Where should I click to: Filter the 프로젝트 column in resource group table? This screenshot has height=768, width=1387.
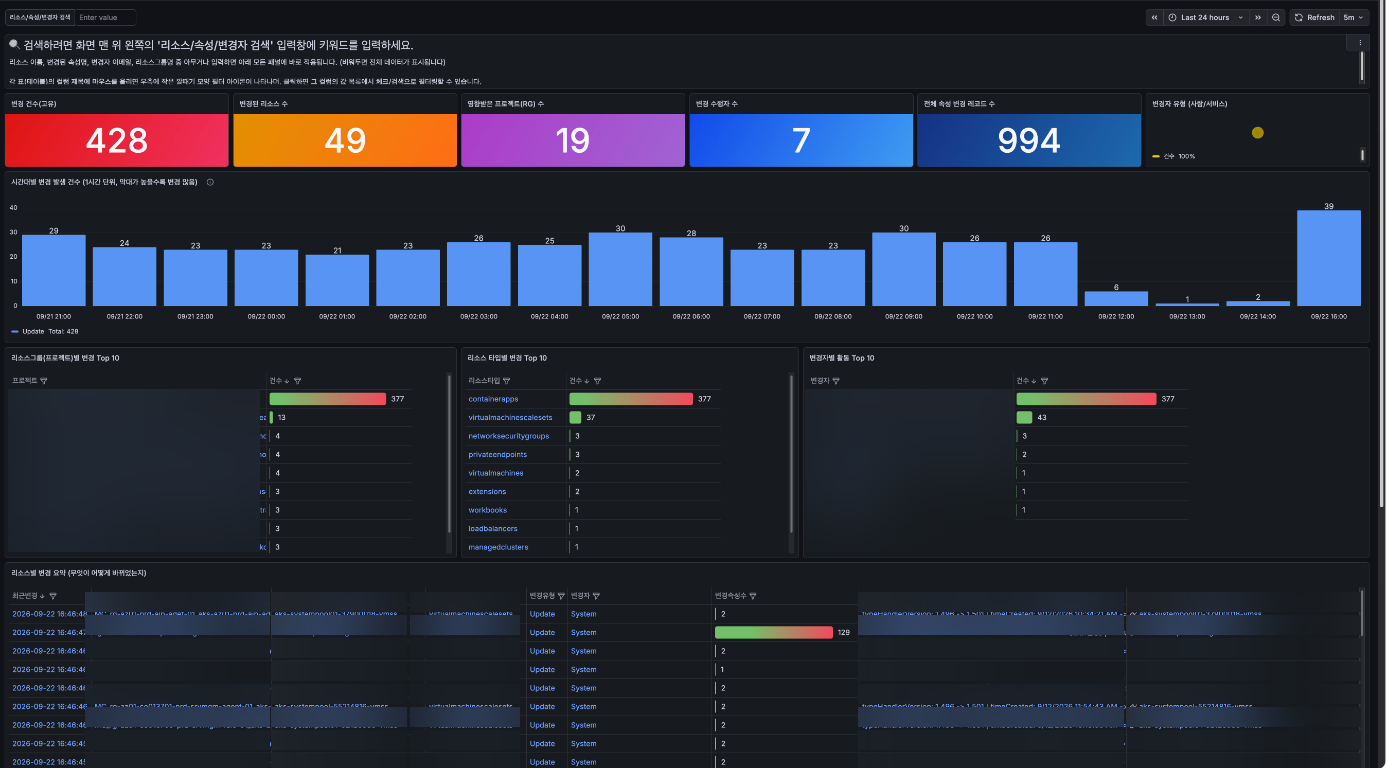(x=43, y=380)
